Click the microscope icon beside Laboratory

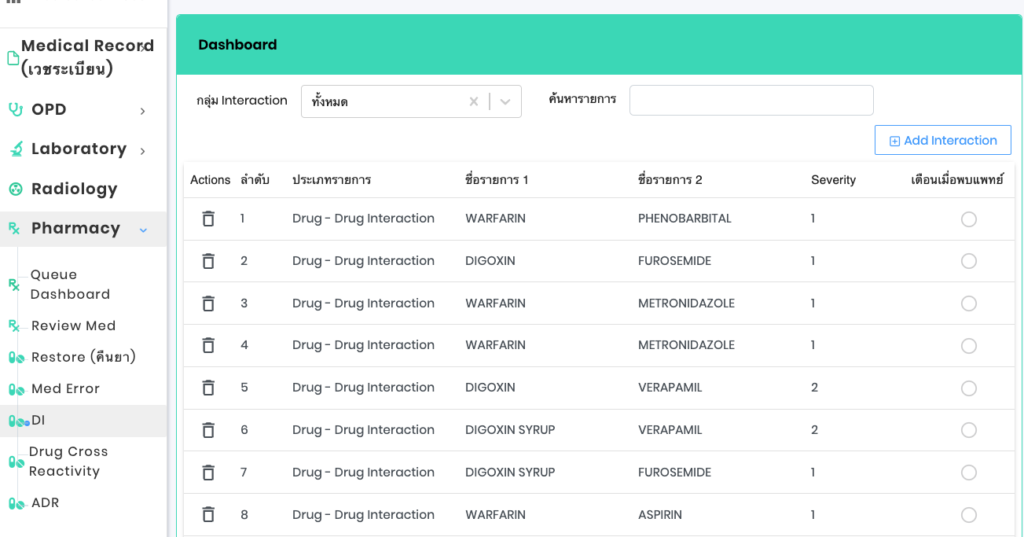tap(15, 150)
